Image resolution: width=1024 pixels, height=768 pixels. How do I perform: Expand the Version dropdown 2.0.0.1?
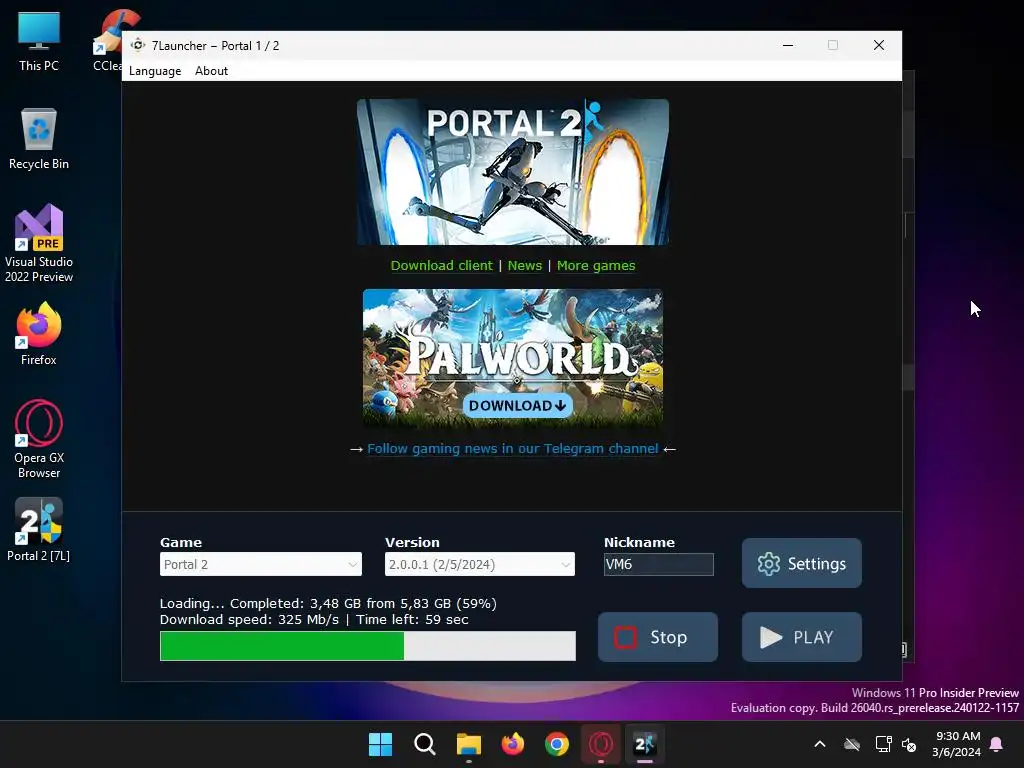pos(480,564)
